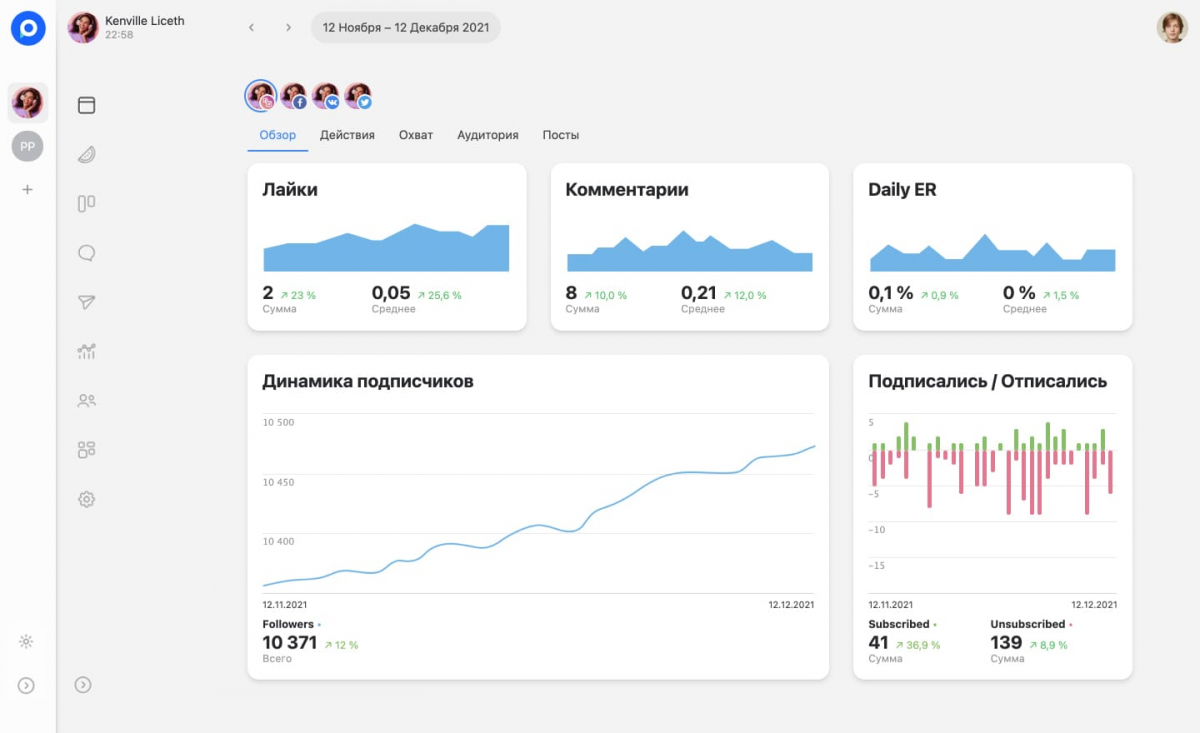This screenshot has width=1200, height=733.
Task: Expand the inner sidebar with the arrow
Action: [x=84, y=685]
